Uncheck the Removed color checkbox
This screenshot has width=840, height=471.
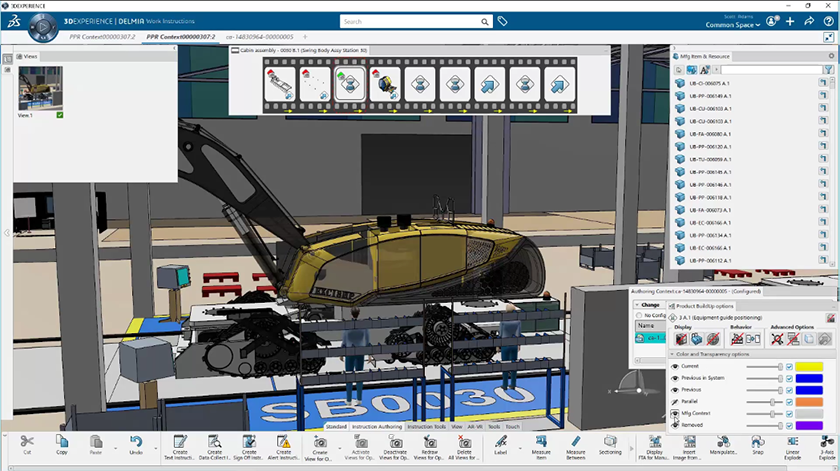pos(789,426)
